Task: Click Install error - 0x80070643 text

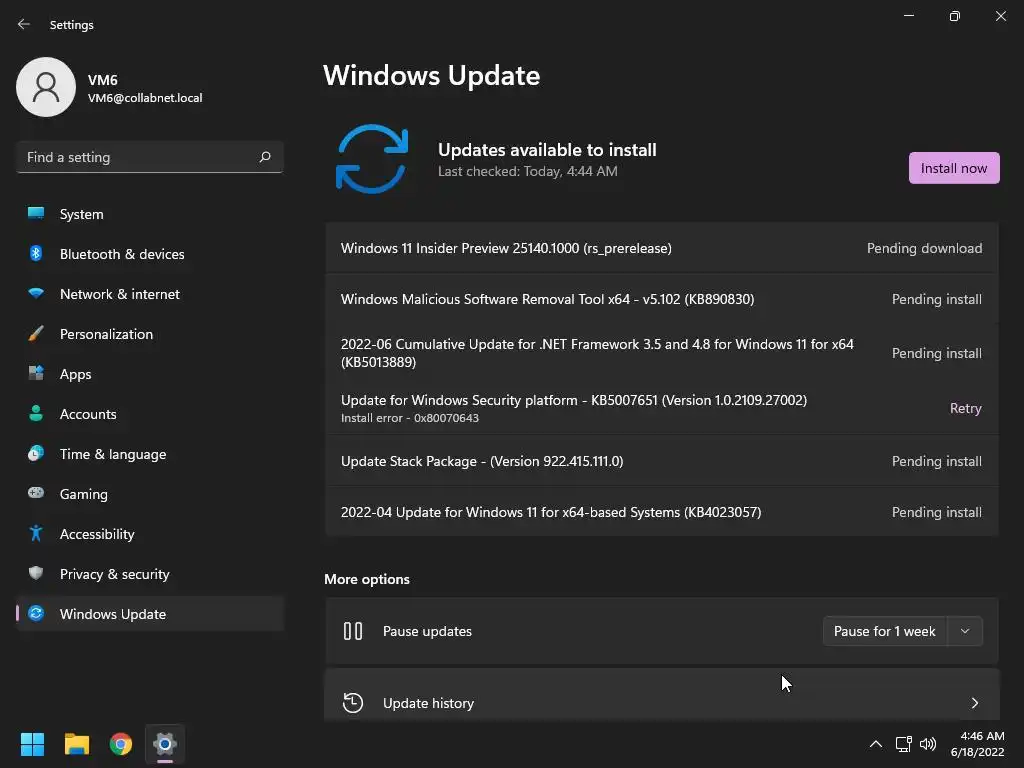Action: click(x=409, y=418)
